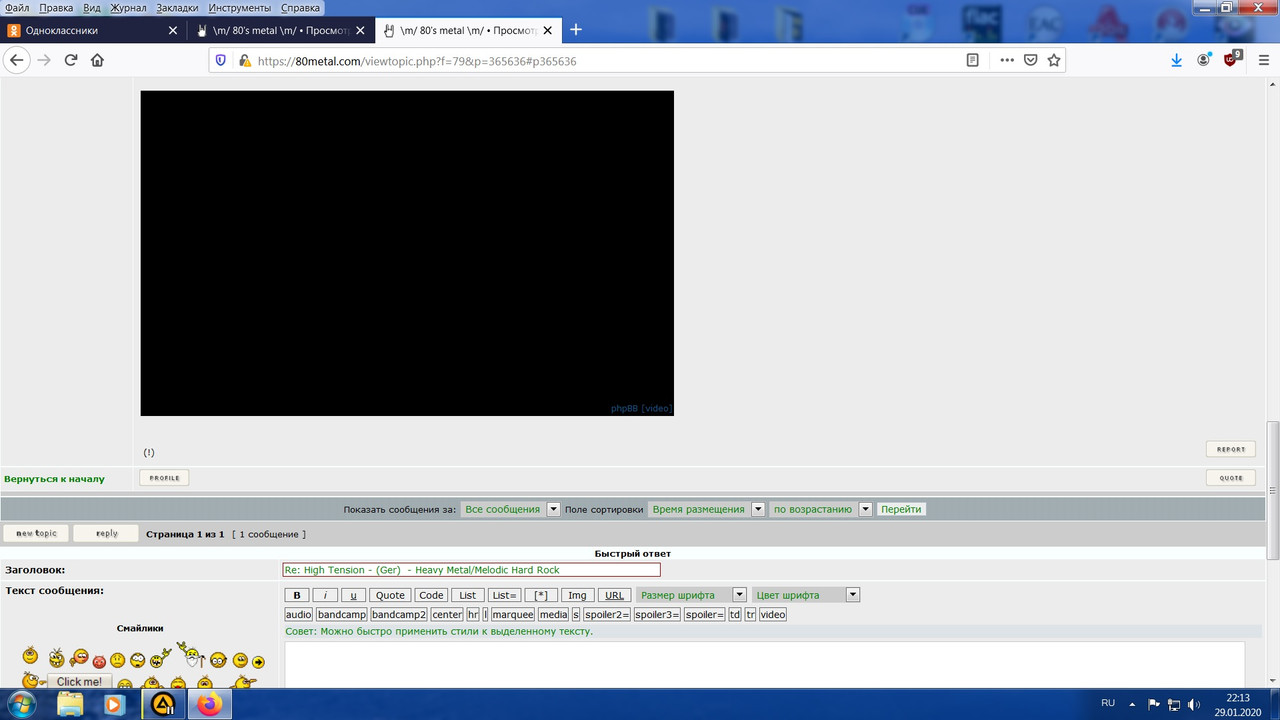The width and height of the screenshot is (1280, 720).
Task: Click the Перейти button
Action: [x=901, y=509]
